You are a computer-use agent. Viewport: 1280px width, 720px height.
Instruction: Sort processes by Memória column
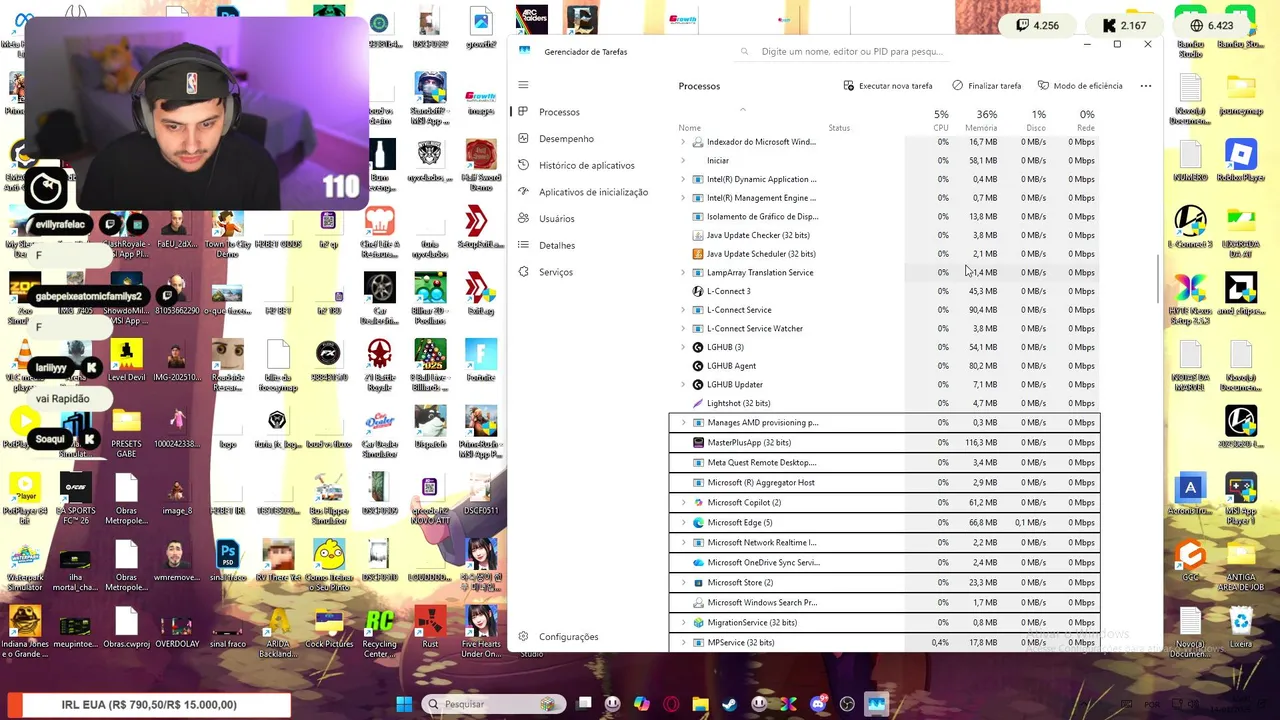pos(980,120)
